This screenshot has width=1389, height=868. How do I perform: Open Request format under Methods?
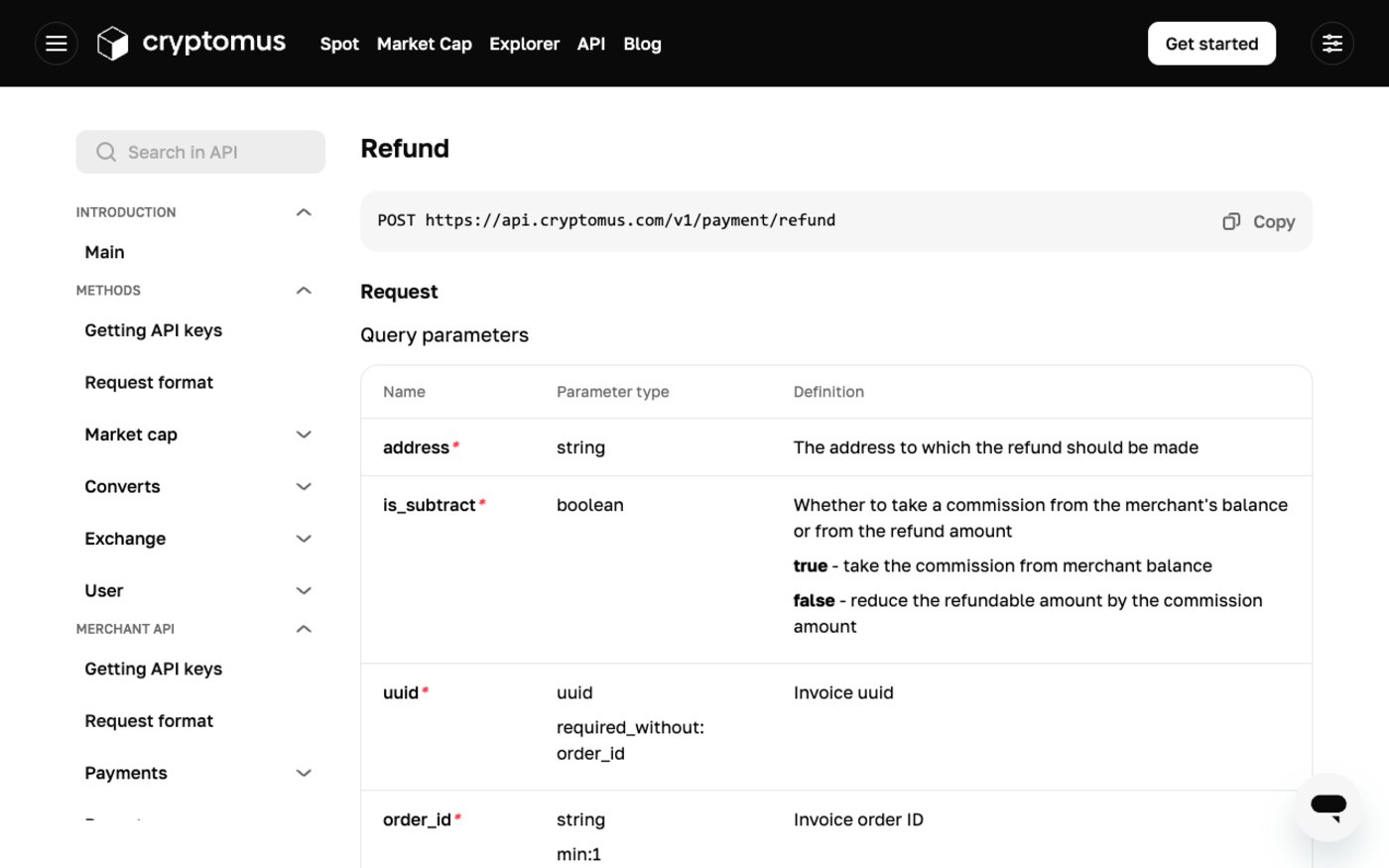click(149, 383)
